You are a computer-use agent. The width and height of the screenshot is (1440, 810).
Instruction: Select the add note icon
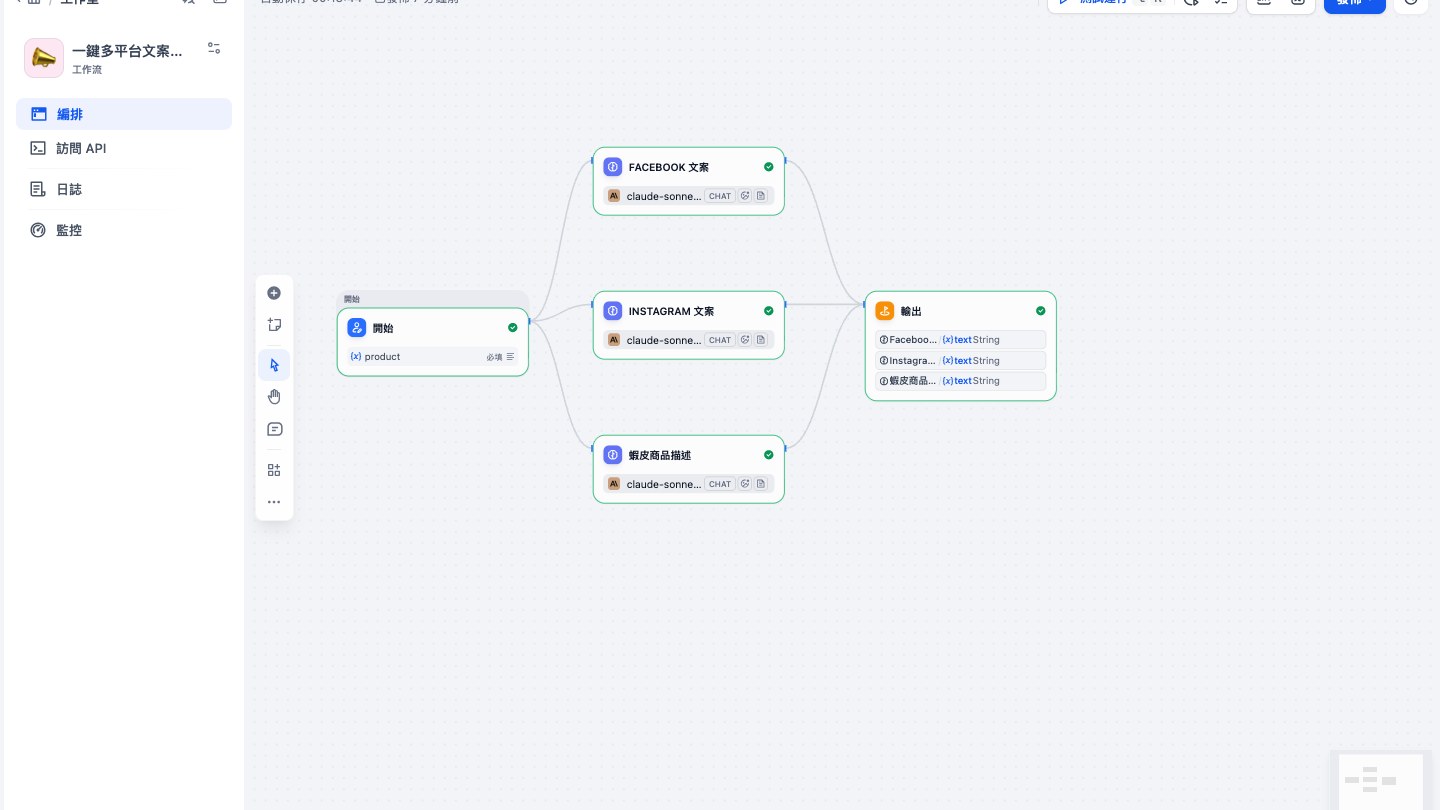[274, 325]
